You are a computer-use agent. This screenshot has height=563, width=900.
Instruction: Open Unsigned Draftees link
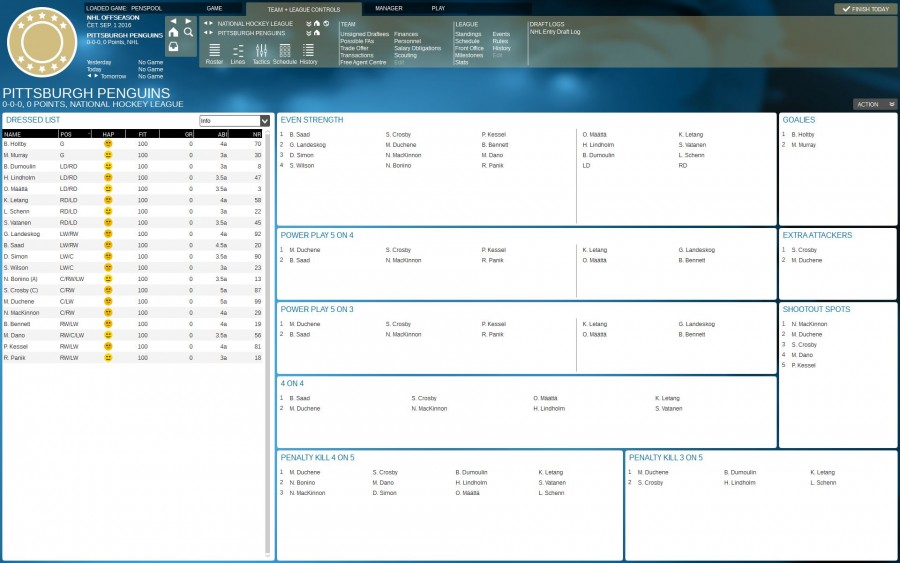[x=364, y=34]
